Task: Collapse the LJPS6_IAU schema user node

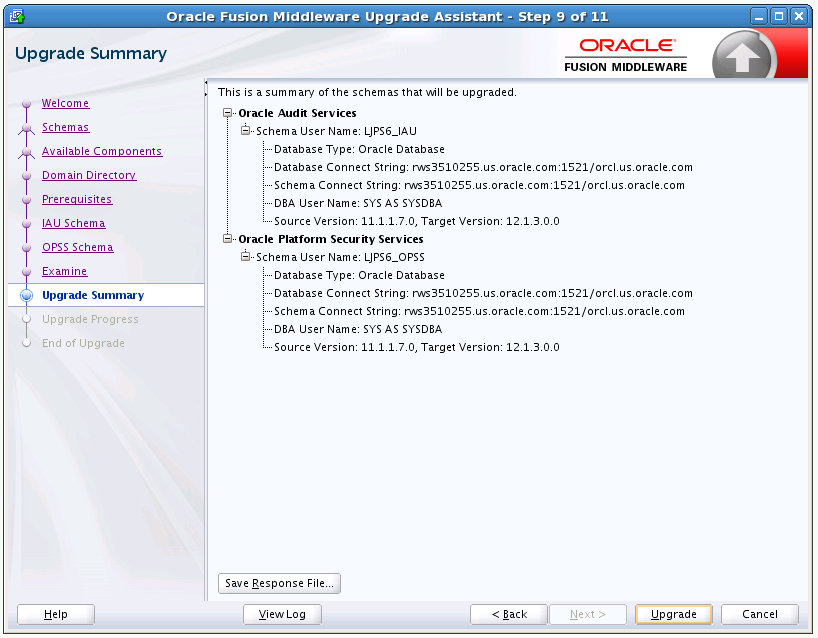Action: pos(245,130)
